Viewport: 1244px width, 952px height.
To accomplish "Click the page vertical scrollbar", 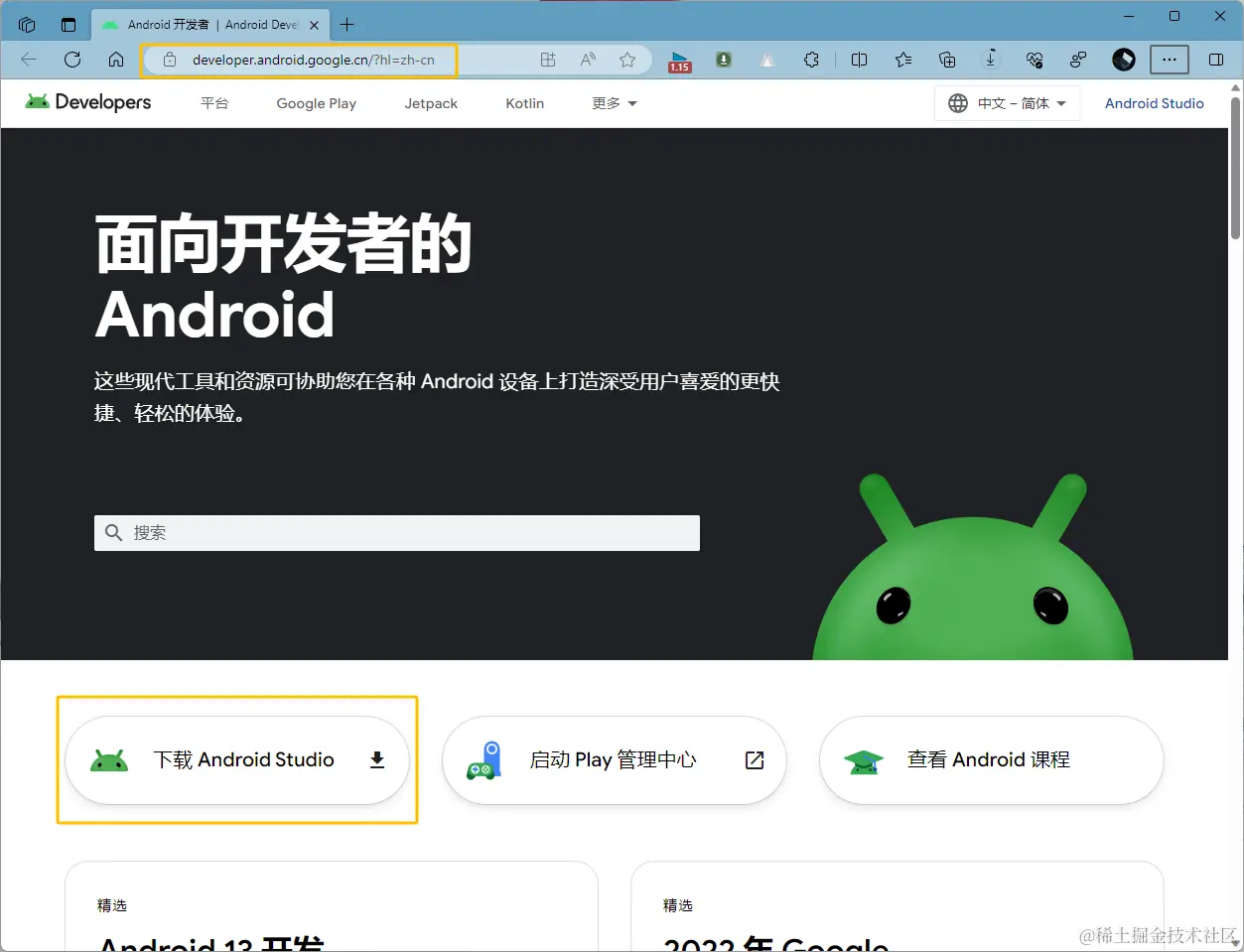I will (x=1235, y=169).
